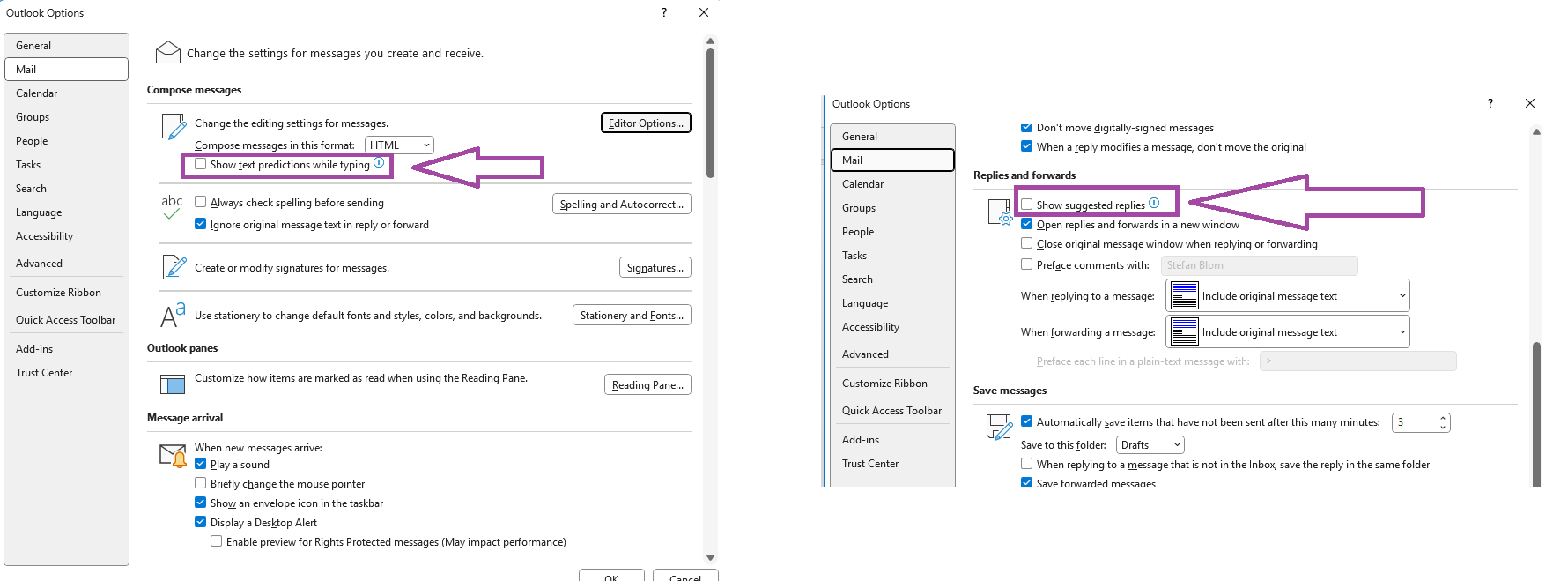
Task: Select Quick Access Toolbar in the right options window
Action: click(892, 411)
